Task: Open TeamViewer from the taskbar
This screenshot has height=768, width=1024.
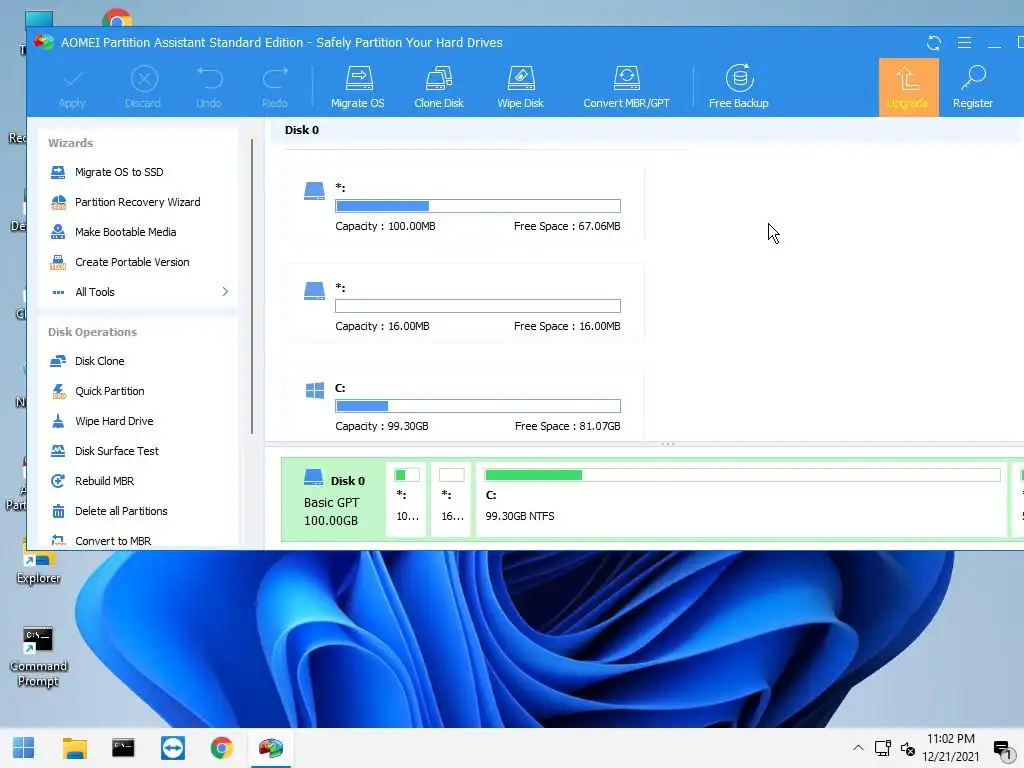Action: (173, 748)
